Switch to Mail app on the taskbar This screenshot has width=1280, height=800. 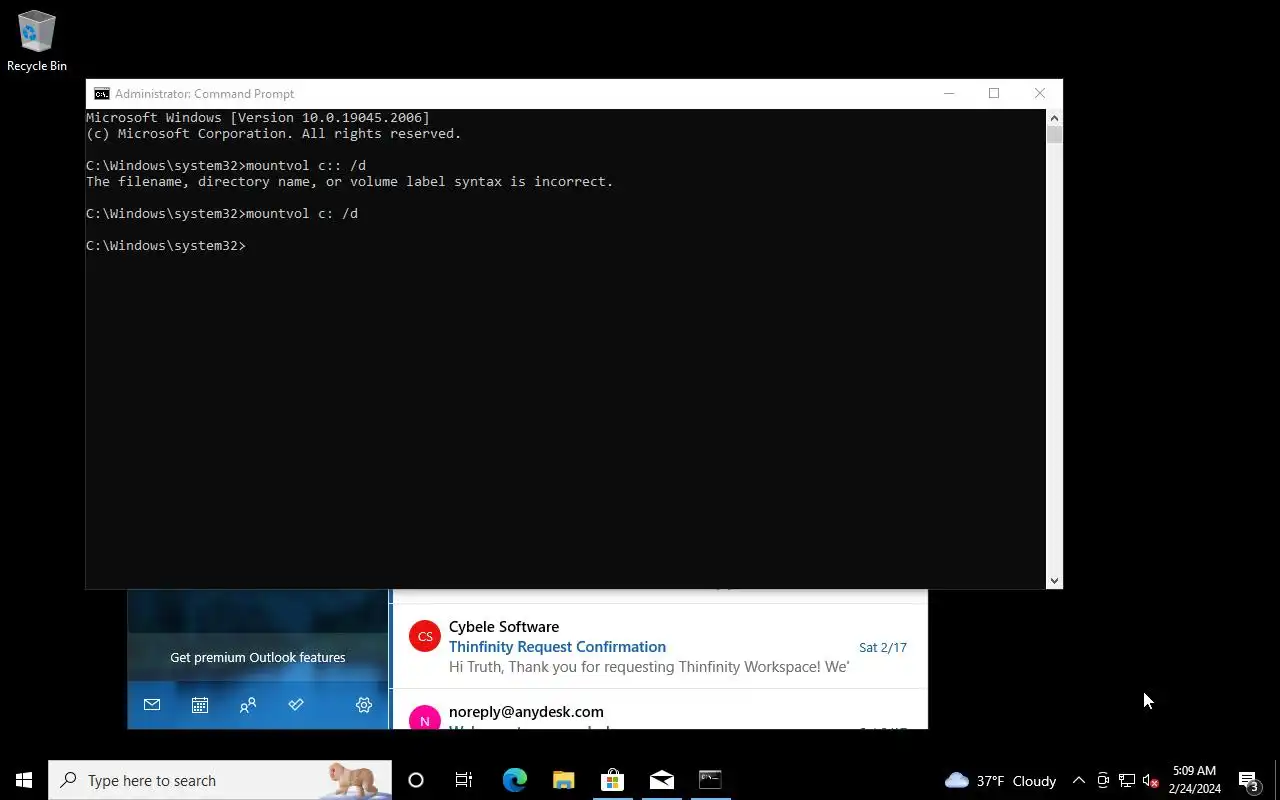coord(661,780)
